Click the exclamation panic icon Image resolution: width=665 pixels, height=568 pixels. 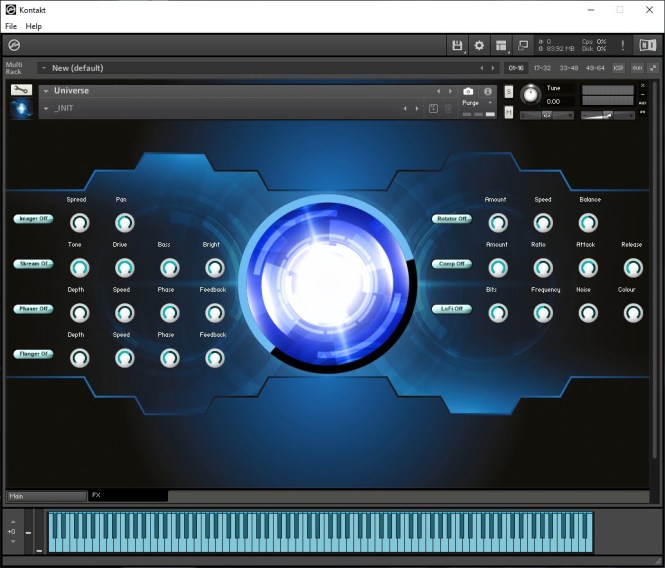(x=622, y=45)
